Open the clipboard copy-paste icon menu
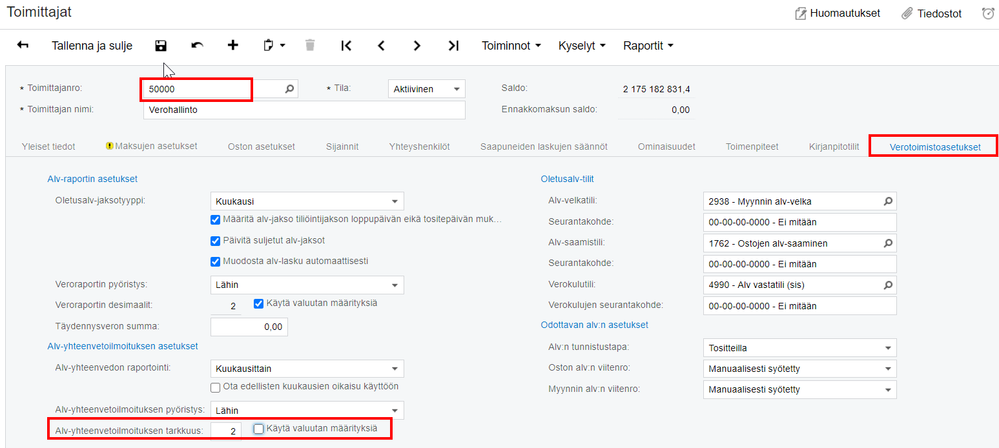Image resolution: width=999 pixels, height=448 pixels. [x=274, y=45]
